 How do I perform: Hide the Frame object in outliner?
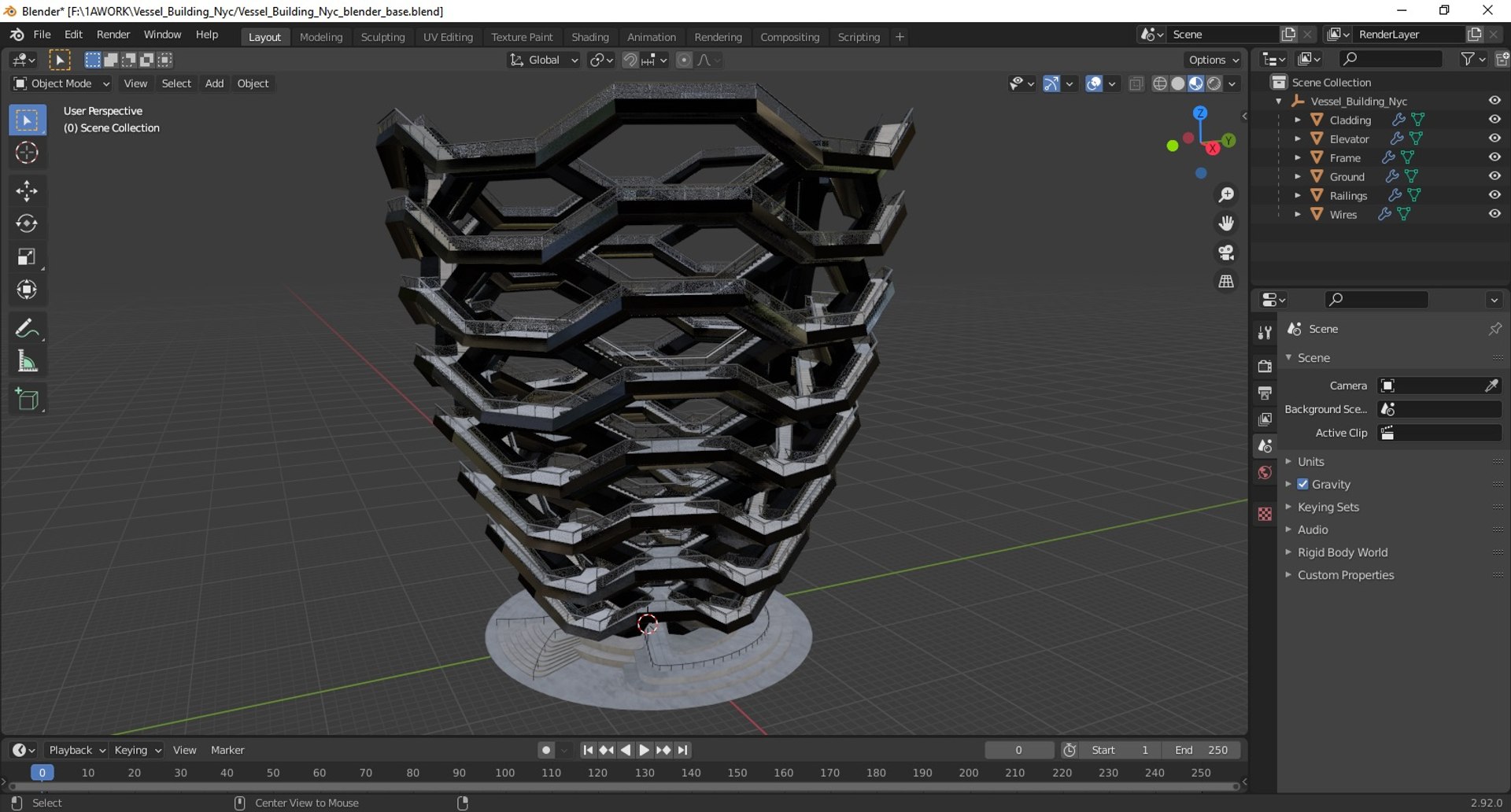(x=1494, y=157)
